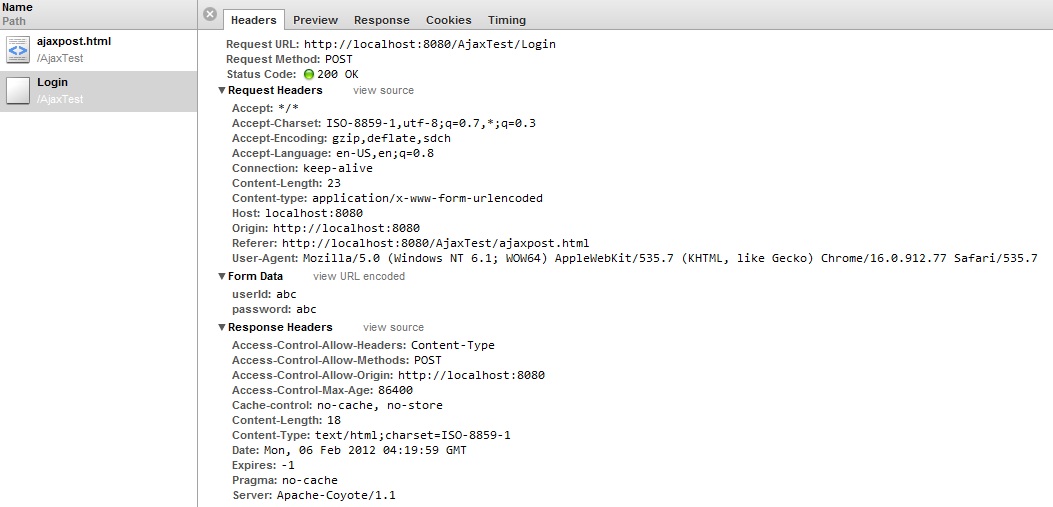This screenshot has height=507, width=1053.
Task: Open the Response tab
Action: [381, 20]
